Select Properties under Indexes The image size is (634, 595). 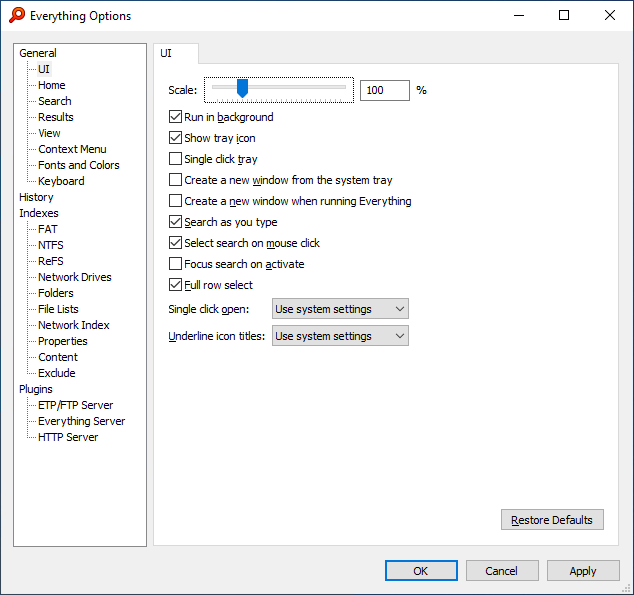coord(63,341)
